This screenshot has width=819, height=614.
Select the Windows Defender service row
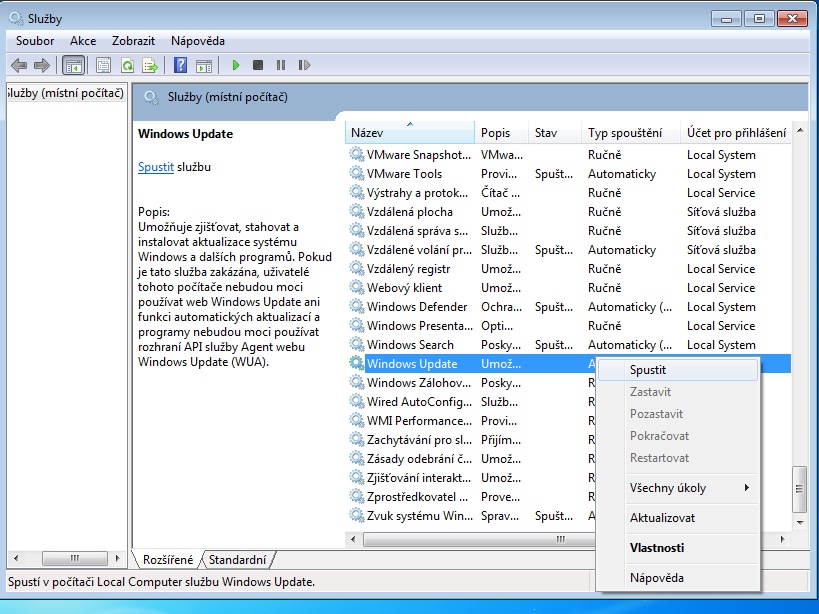416,307
